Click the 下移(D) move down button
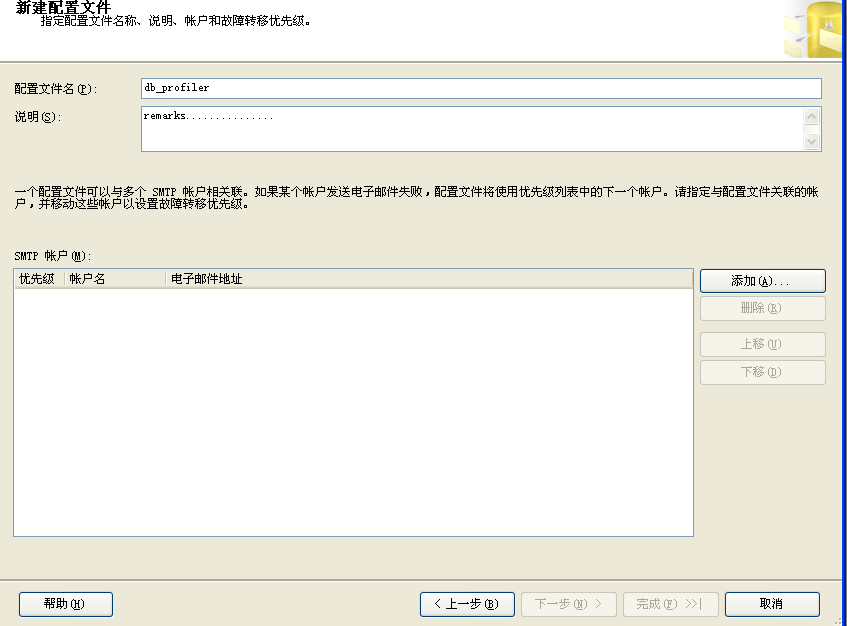The height and width of the screenshot is (626, 847). 762,373
